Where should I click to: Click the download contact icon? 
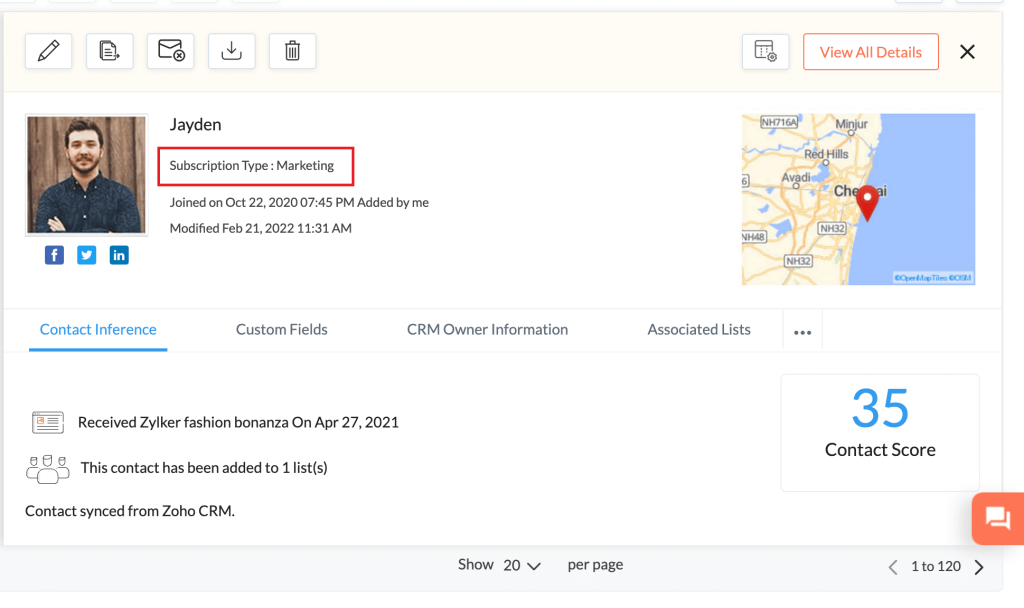click(231, 52)
